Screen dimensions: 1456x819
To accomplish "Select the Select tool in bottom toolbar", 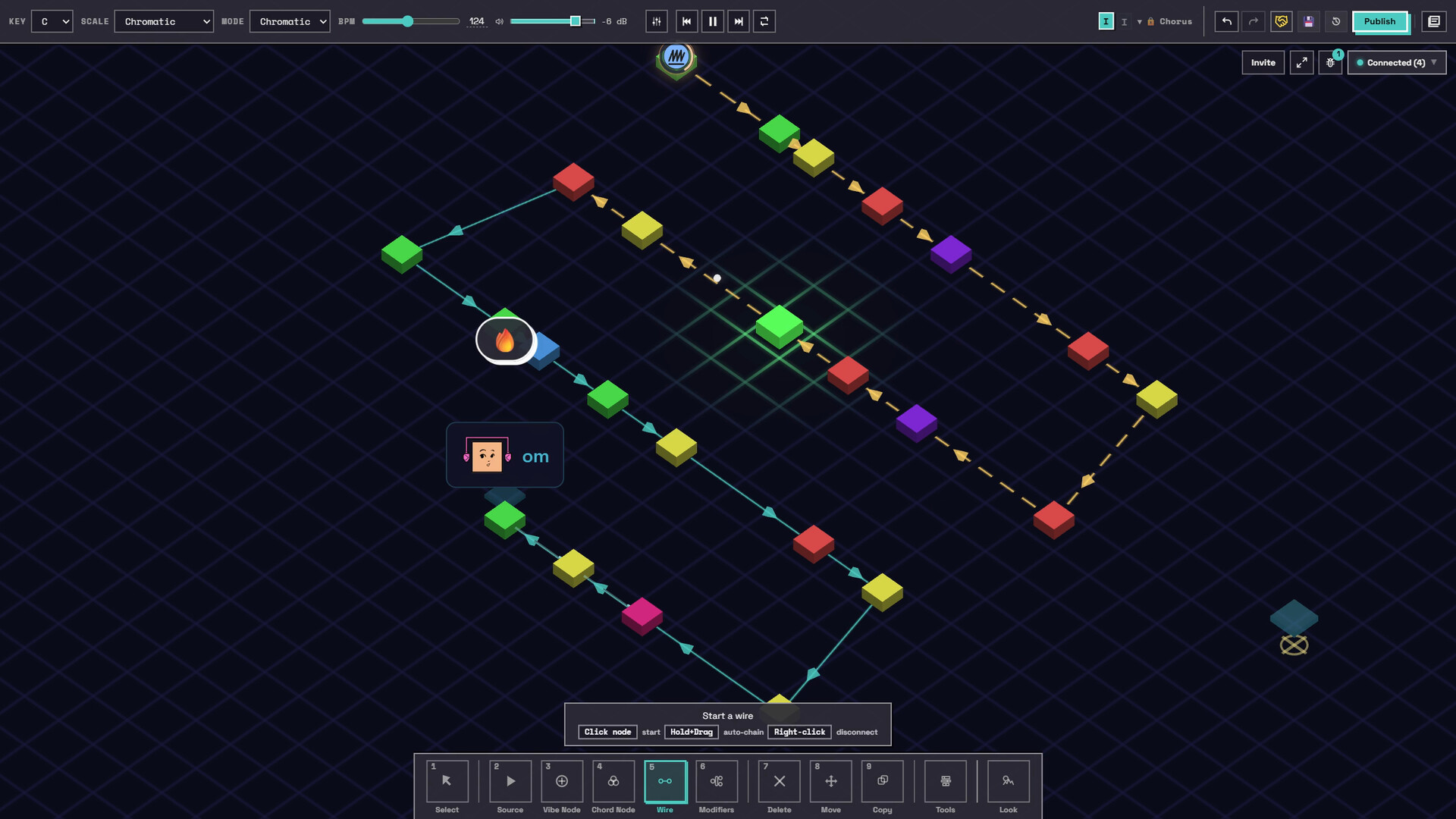I will point(447,781).
